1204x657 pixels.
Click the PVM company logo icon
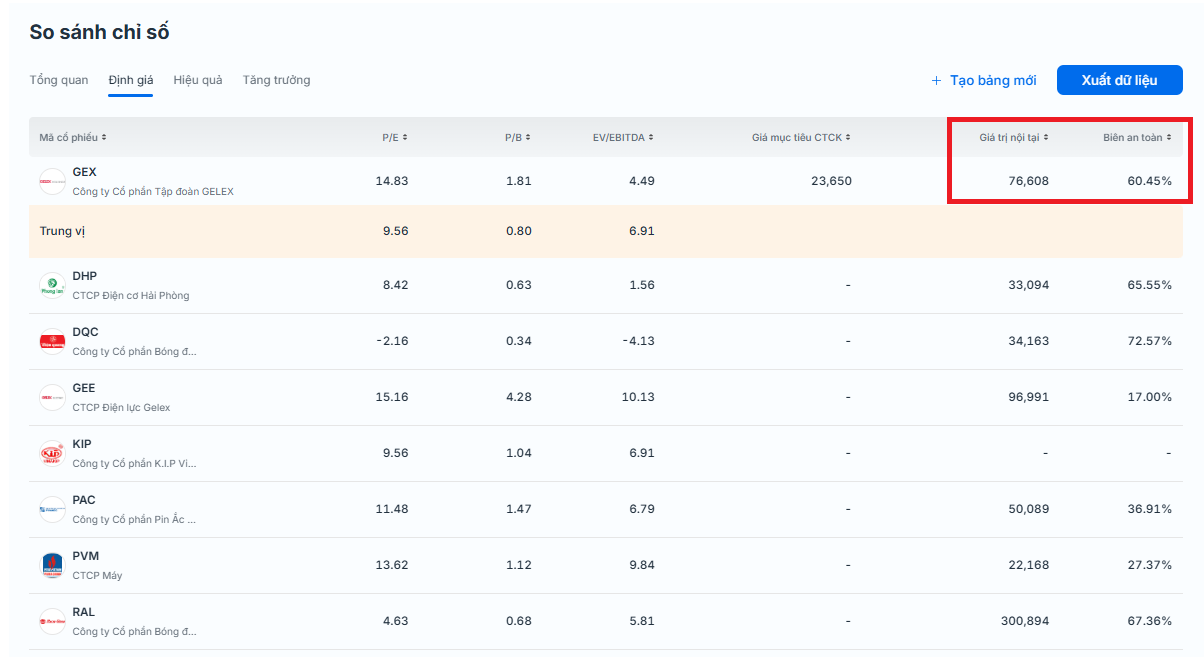click(52, 565)
